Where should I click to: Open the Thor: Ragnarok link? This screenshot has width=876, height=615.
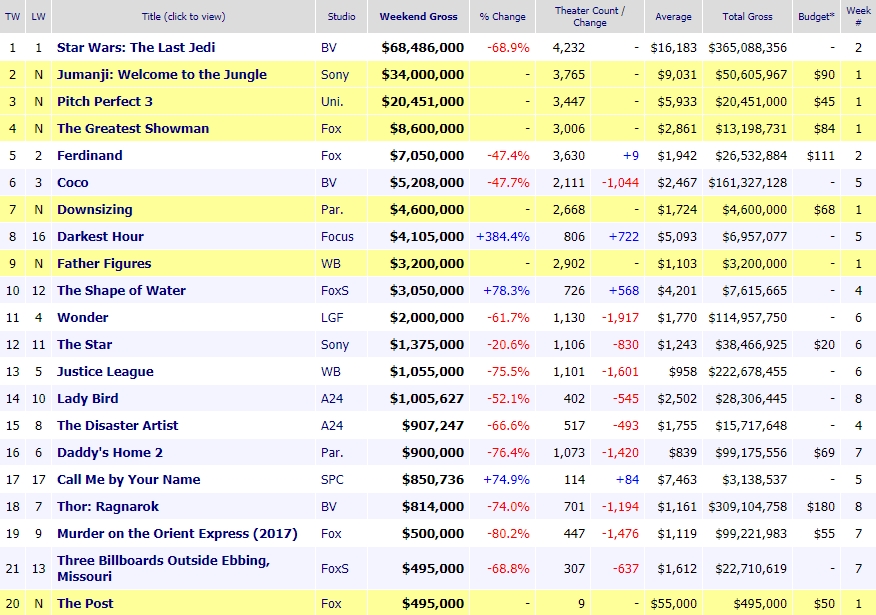pyautogui.click(x=108, y=507)
